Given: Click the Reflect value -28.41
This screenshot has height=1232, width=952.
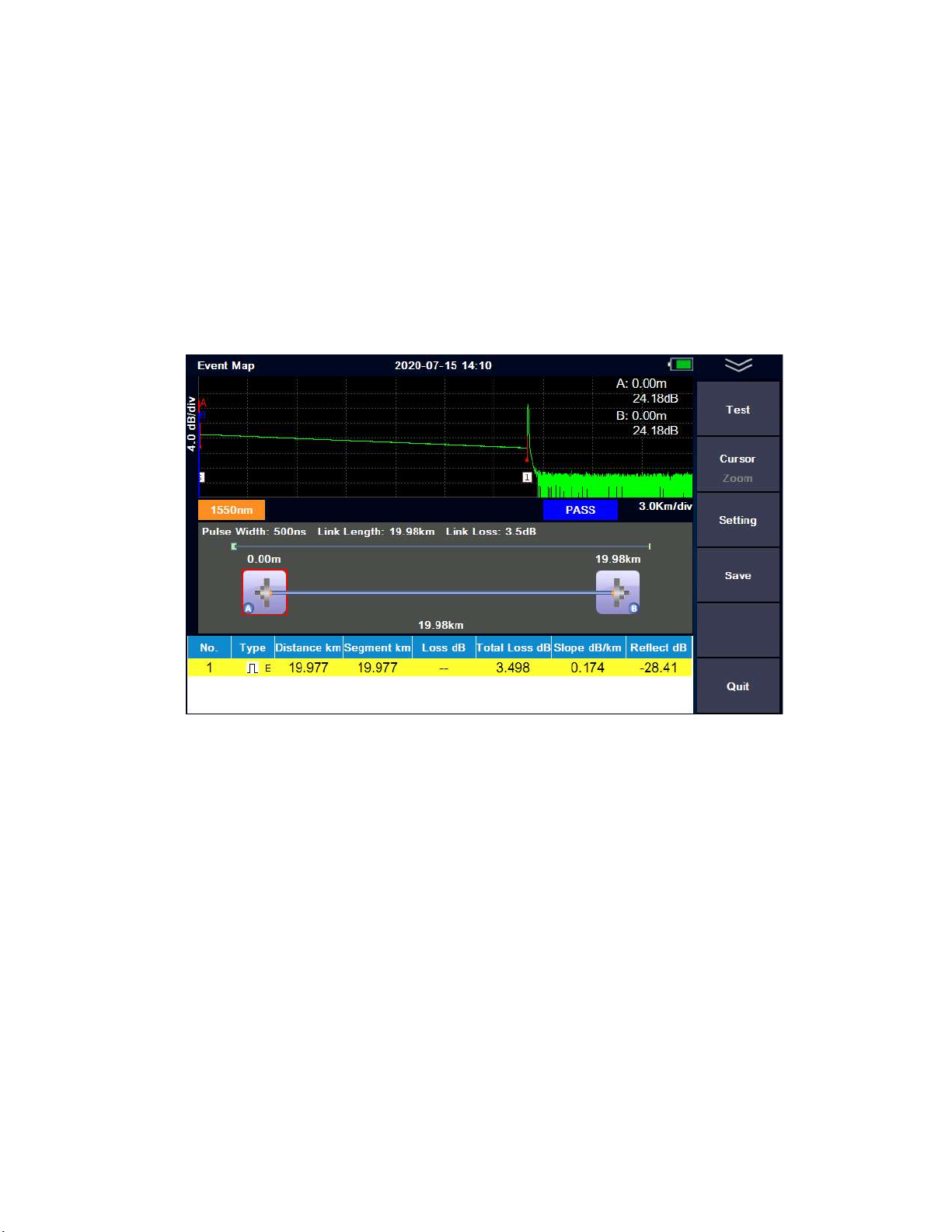Looking at the screenshot, I should click(x=658, y=668).
